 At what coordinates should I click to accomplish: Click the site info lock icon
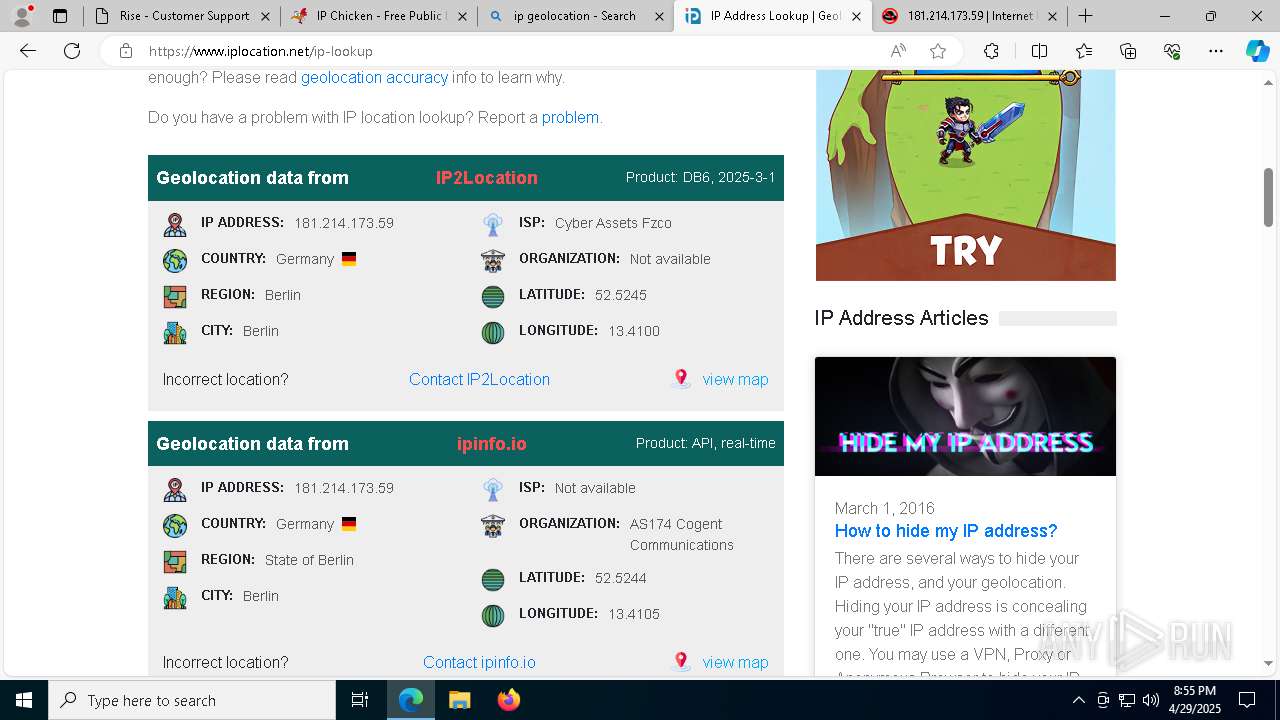[x=125, y=51]
